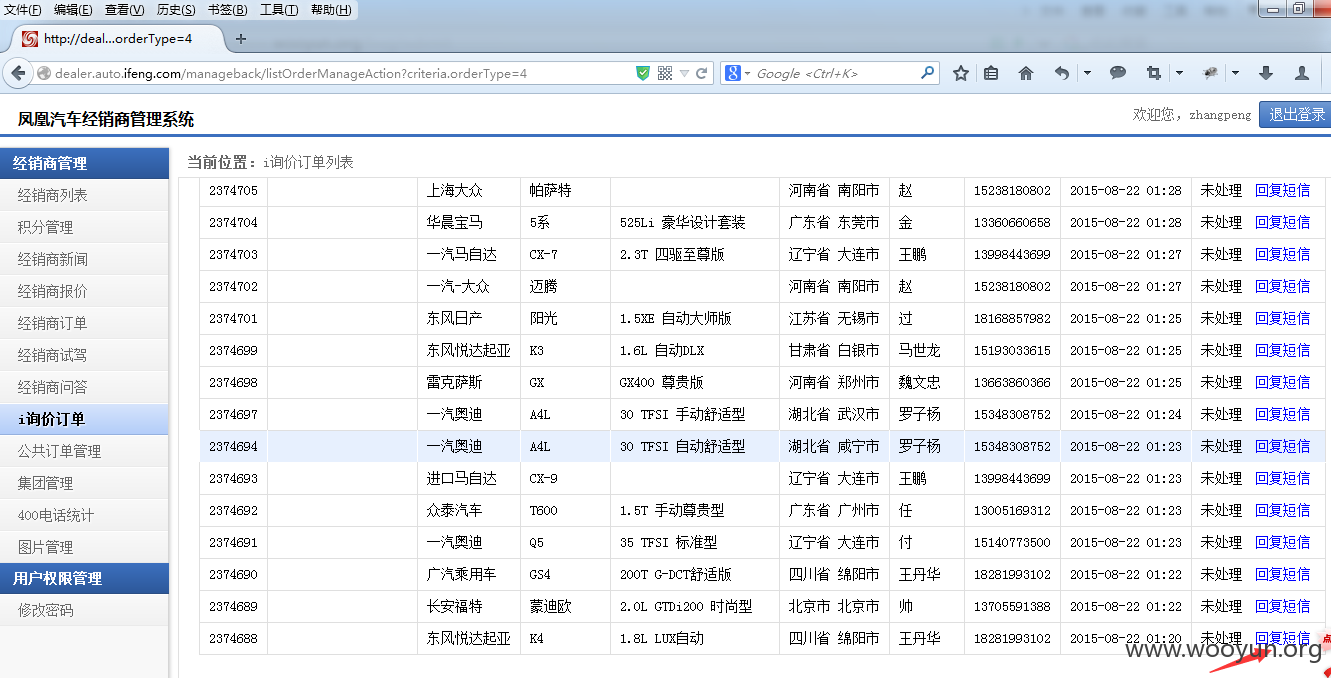This screenshot has width=1331, height=678.
Task: Click the crop screenshot toolbar icon
Action: [x=1154, y=73]
